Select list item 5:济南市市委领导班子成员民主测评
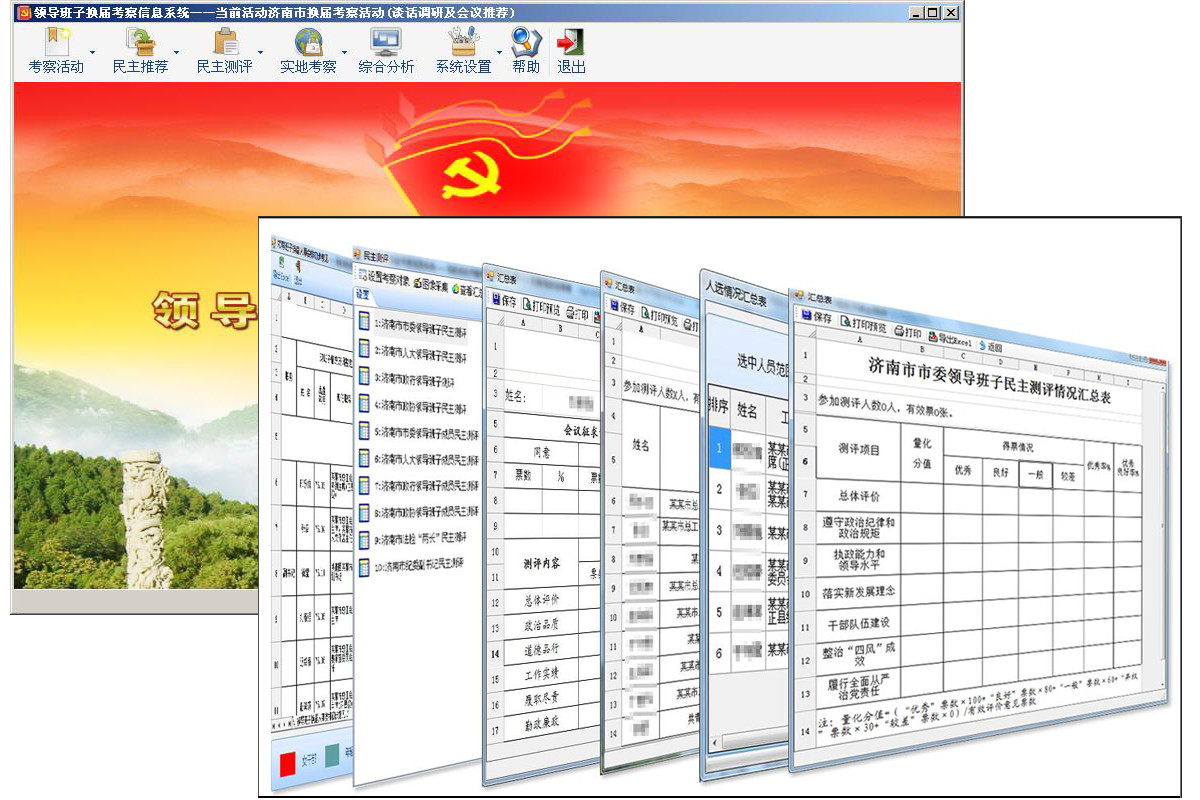Viewport: 1200px width, 800px height. pyautogui.click(x=418, y=433)
